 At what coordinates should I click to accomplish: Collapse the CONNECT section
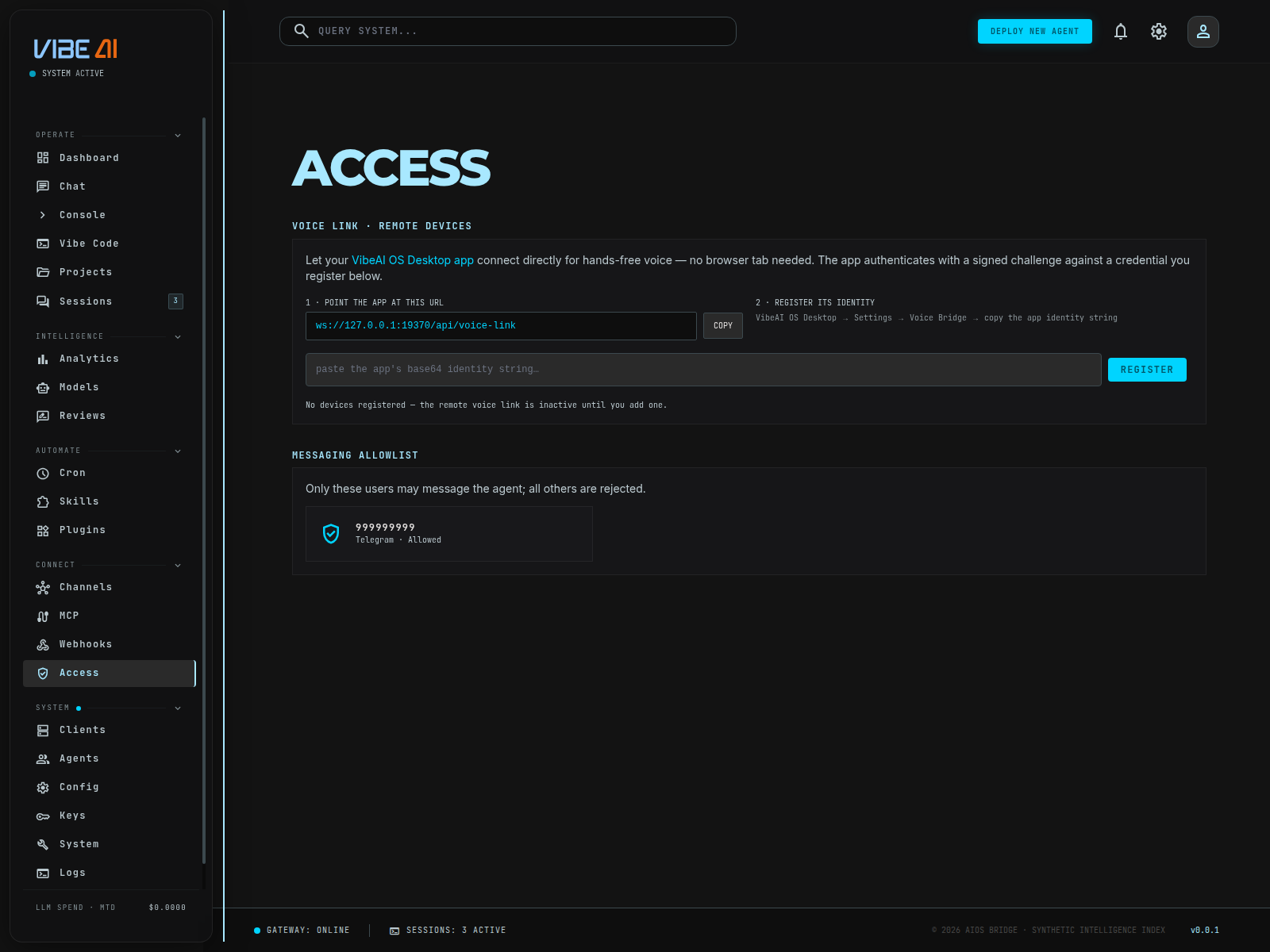pyautogui.click(x=178, y=565)
